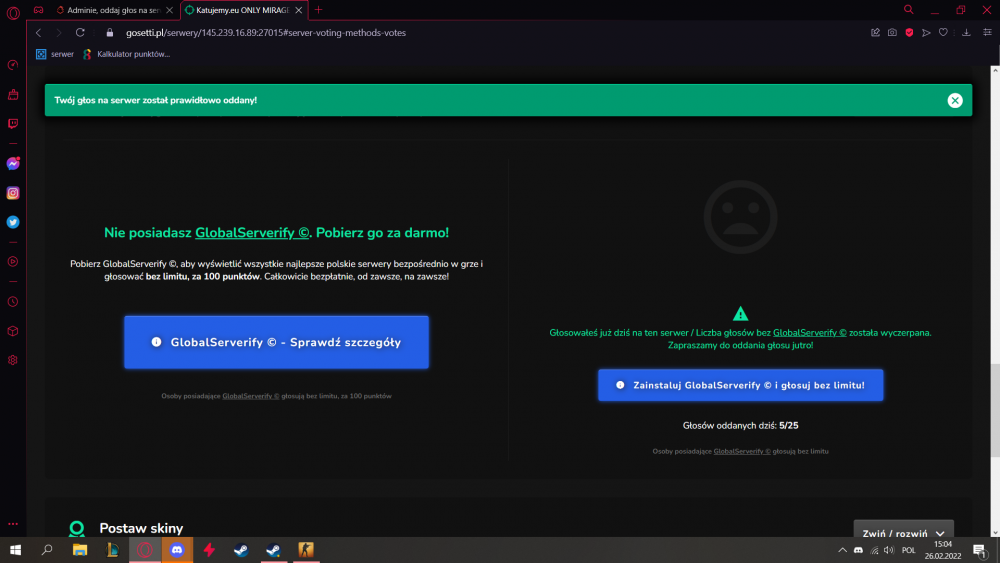Close the 'Katujemy.eu ONLY MIRAGE' tab

click(298, 10)
